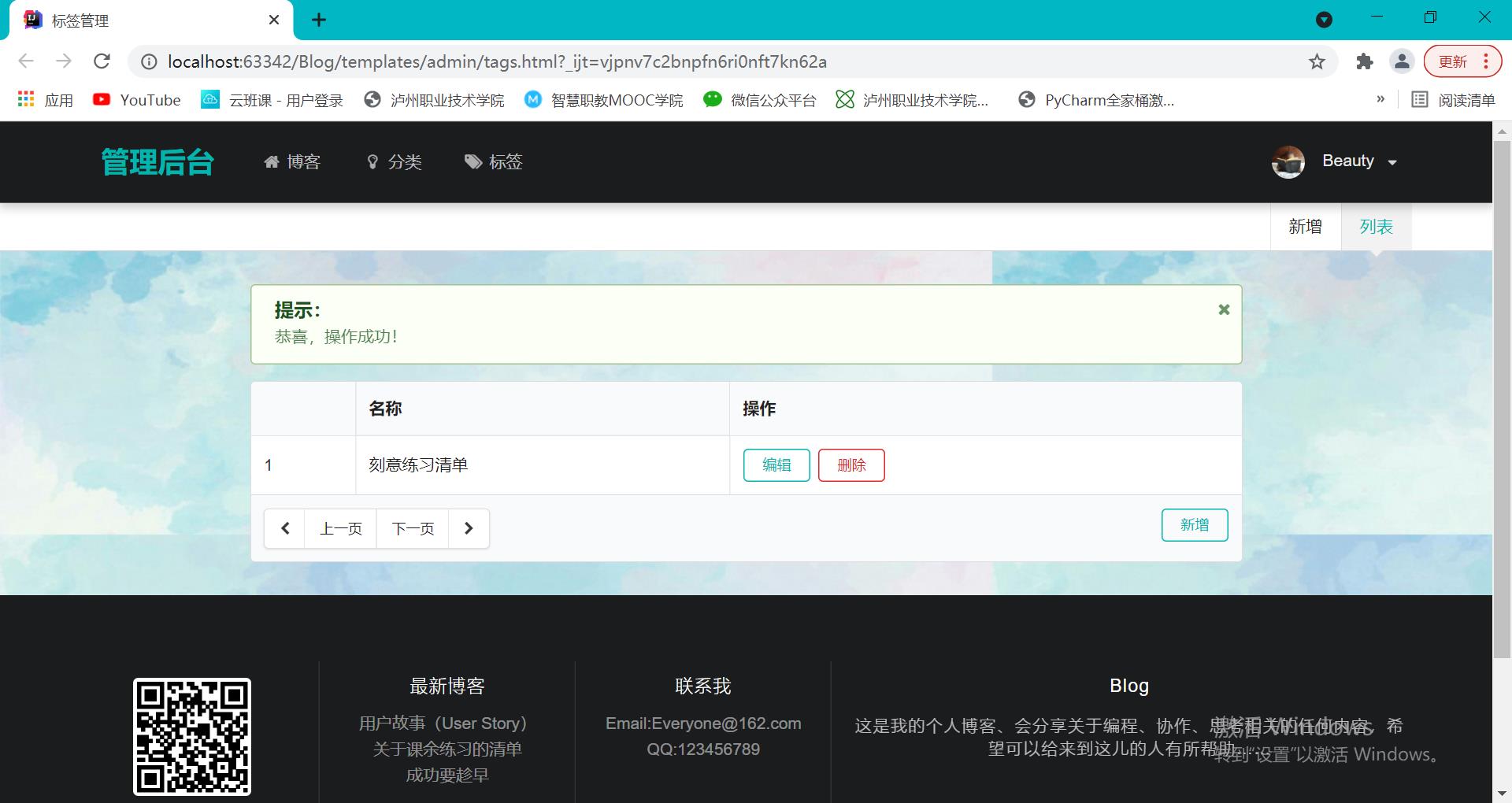This screenshot has width=1512, height=803.
Task: Reload the page with the refresh icon
Action: 102,61
